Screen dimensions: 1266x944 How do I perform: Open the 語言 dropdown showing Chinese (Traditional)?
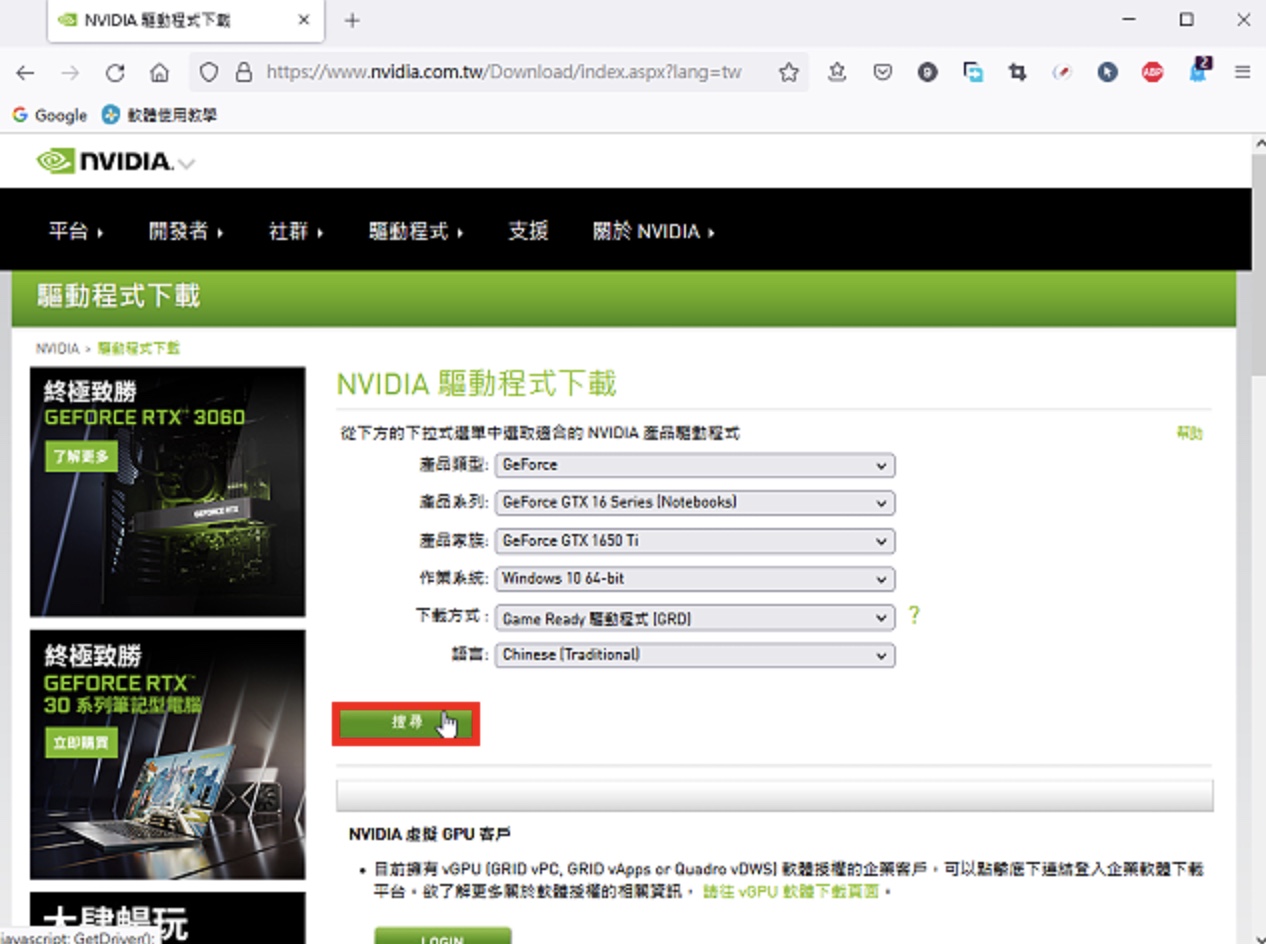coord(695,655)
